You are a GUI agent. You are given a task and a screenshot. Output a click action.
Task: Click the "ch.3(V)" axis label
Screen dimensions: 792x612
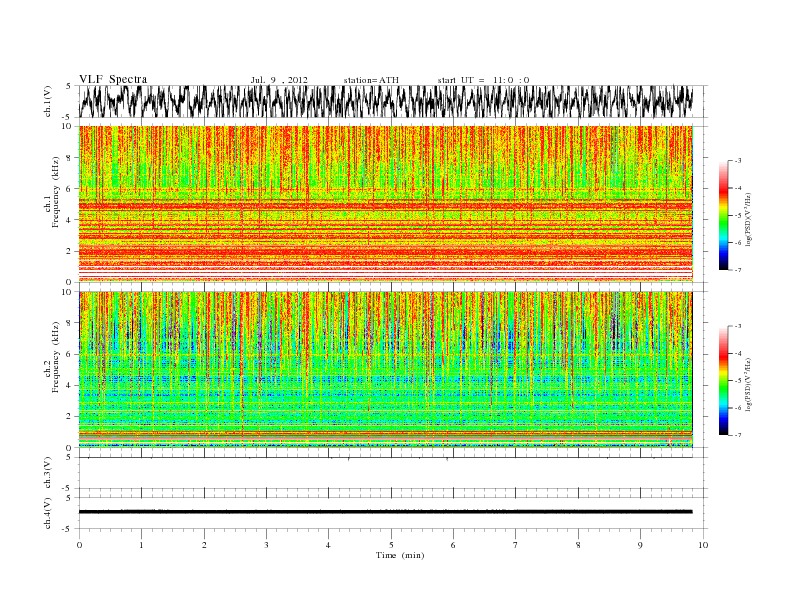[x=48, y=473]
